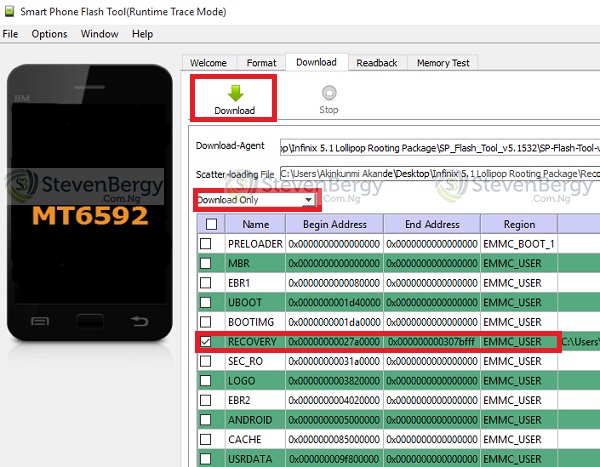Check the LOGO partition checkbox
The width and height of the screenshot is (600, 467).
[x=205, y=380]
